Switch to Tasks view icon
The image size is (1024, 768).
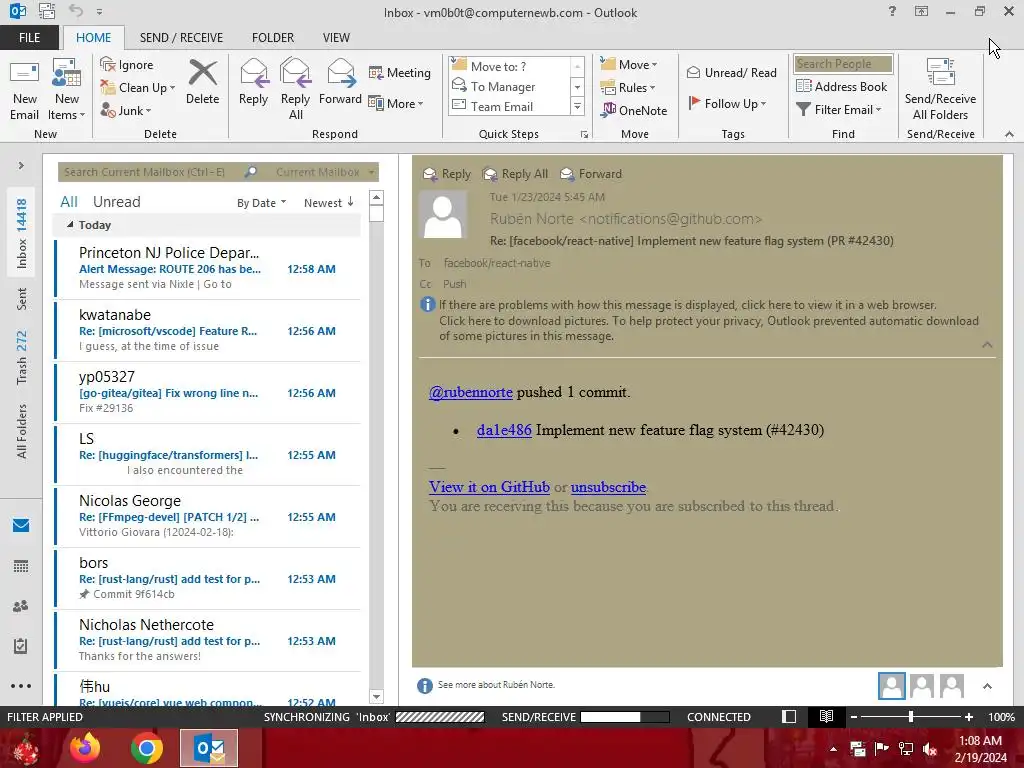click(21, 646)
